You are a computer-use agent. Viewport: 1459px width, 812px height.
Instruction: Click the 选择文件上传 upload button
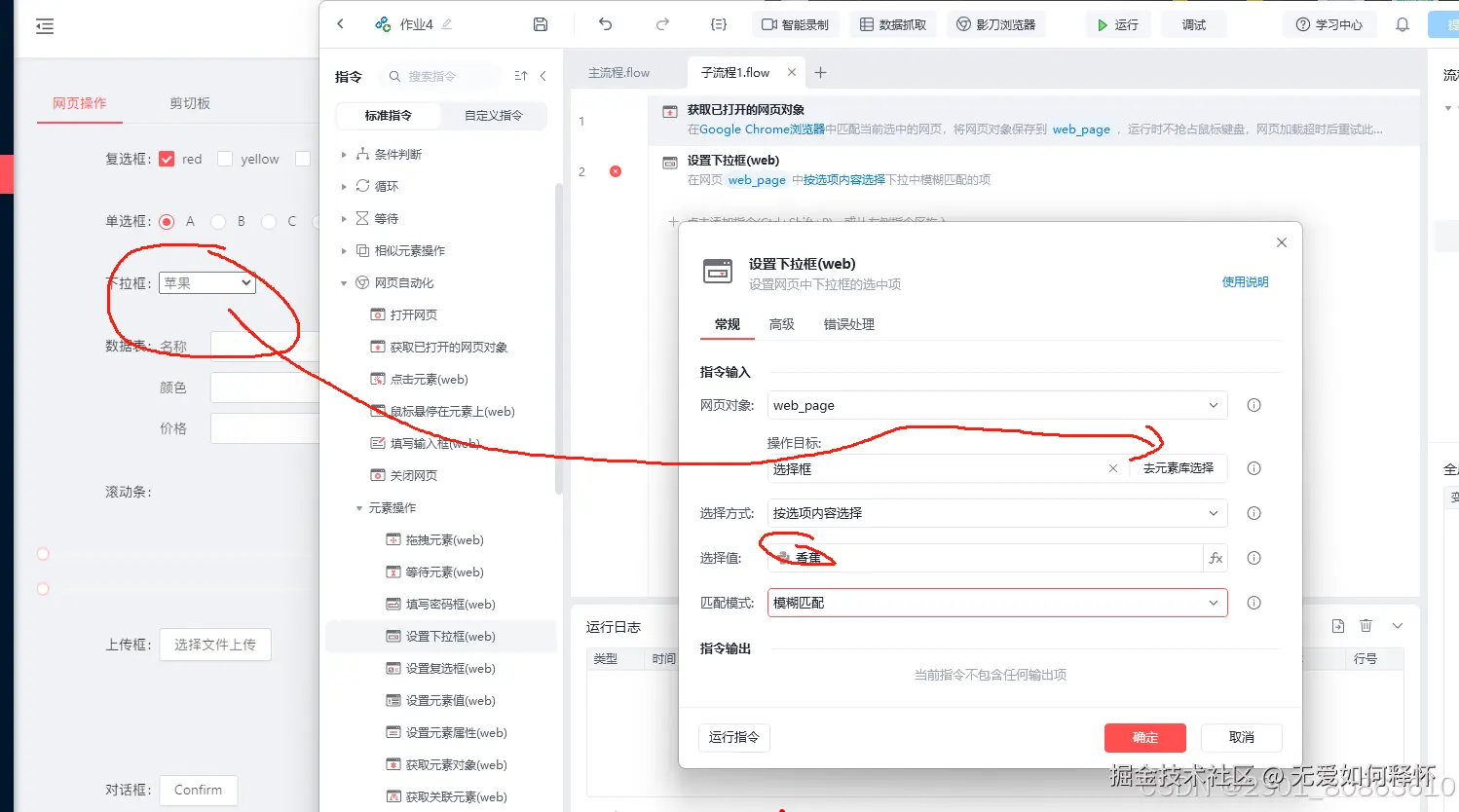[x=214, y=644]
